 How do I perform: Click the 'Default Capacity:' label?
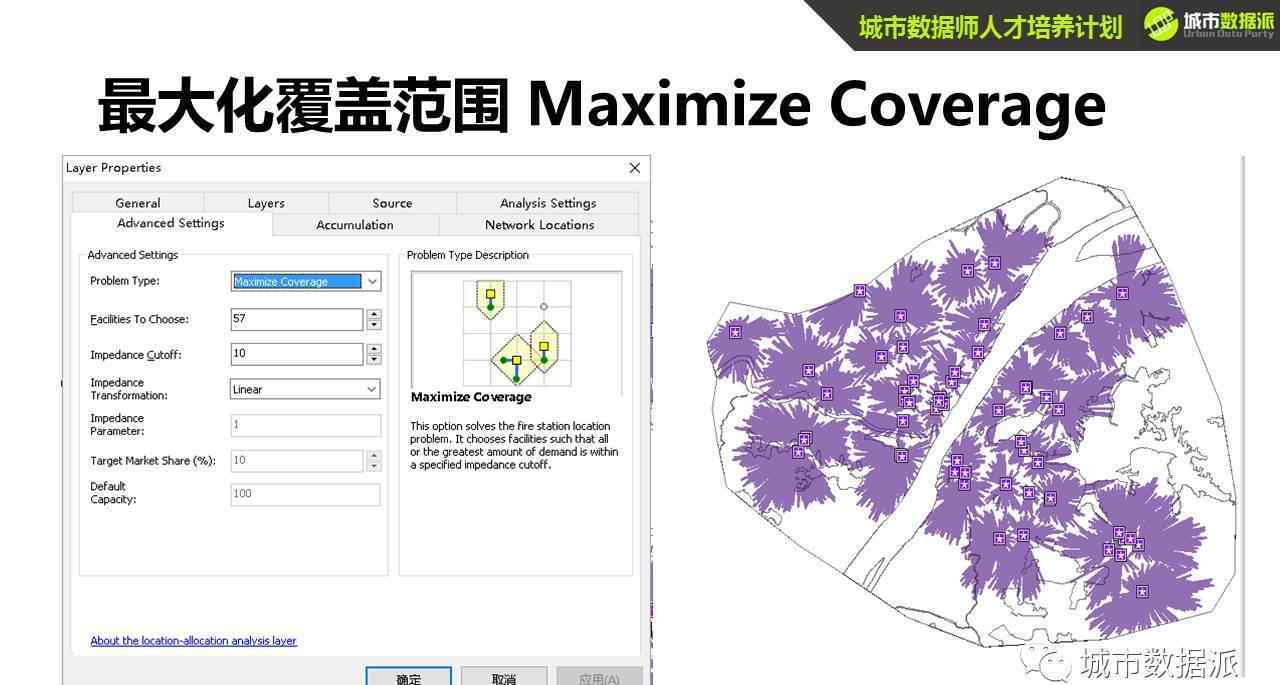[x=113, y=493]
